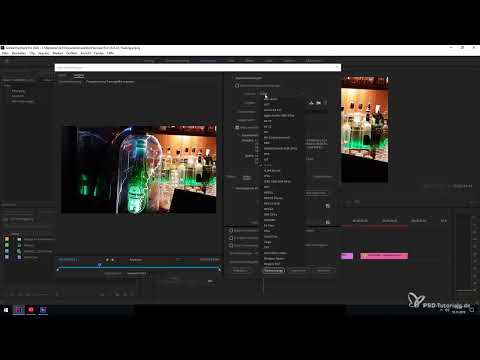Click the red app taskbar icon
The height and width of the screenshot is (360, 480).
click(x=31, y=310)
